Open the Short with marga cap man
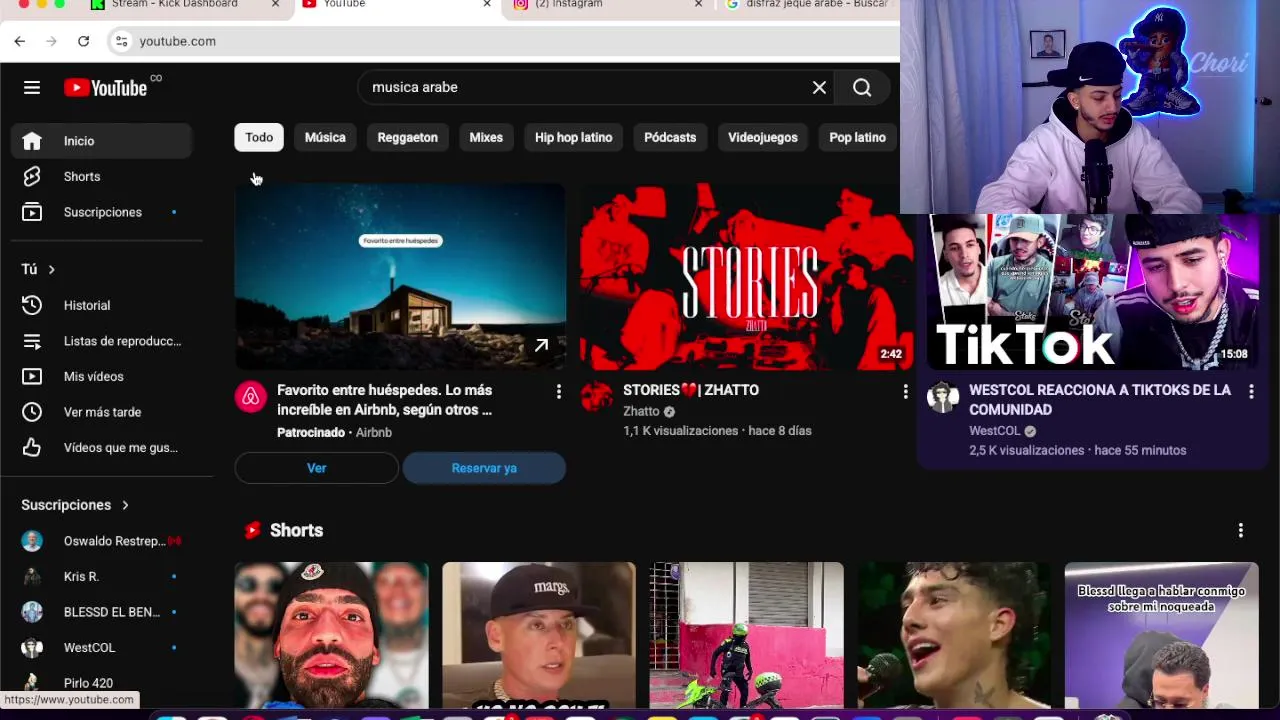The height and width of the screenshot is (720, 1280). tap(539, 635)
